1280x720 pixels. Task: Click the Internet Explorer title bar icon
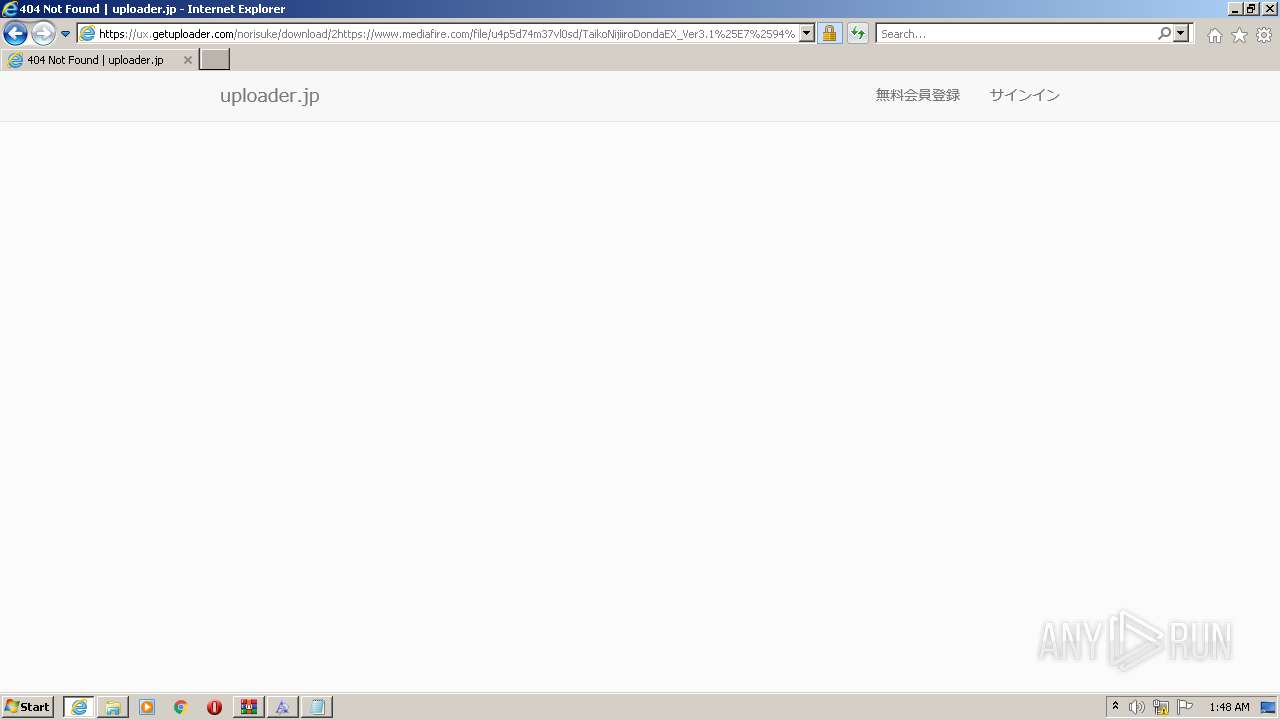(10, 8)
